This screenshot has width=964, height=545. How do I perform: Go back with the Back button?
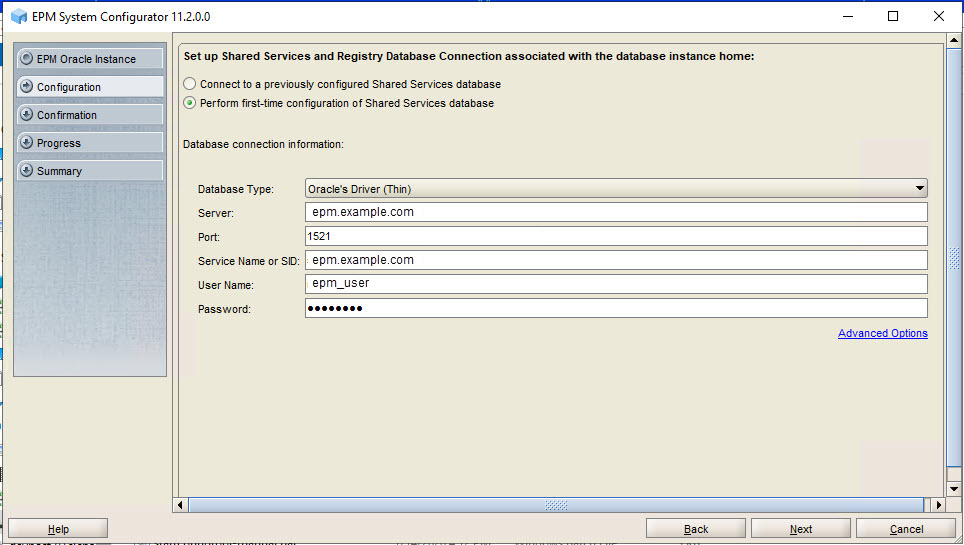(696, 528)
